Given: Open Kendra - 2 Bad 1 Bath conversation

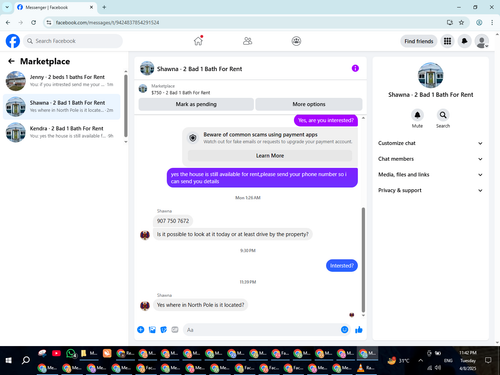Looking at the screenshot, I should pos(62,132).
